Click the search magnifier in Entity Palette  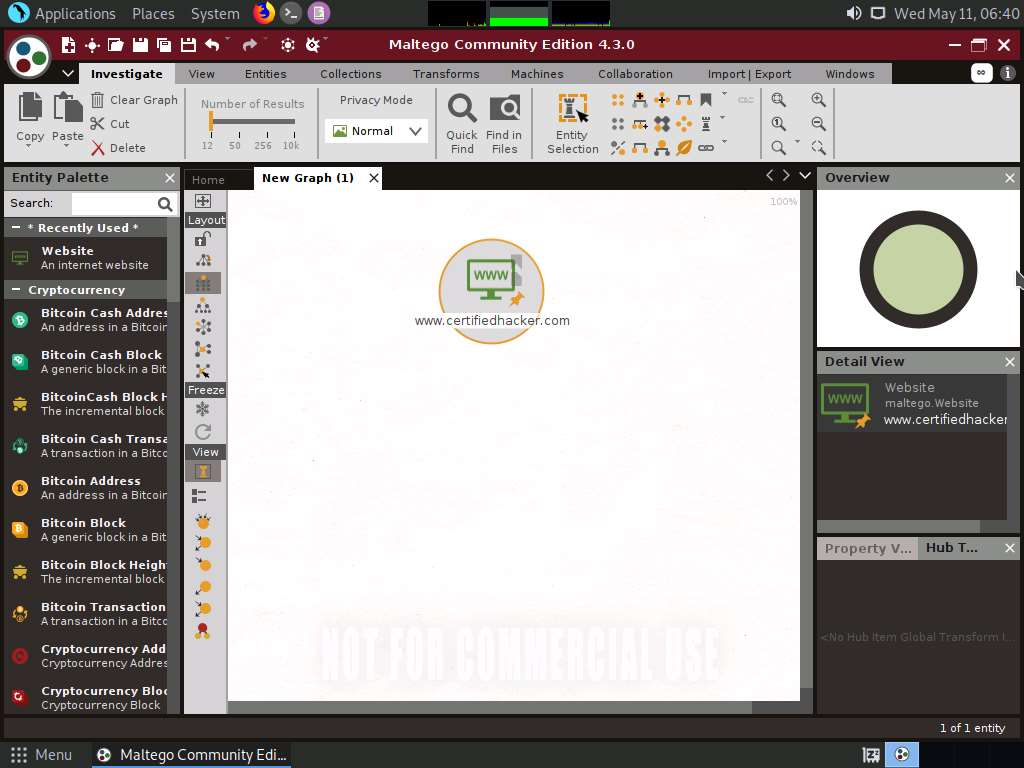165,204
